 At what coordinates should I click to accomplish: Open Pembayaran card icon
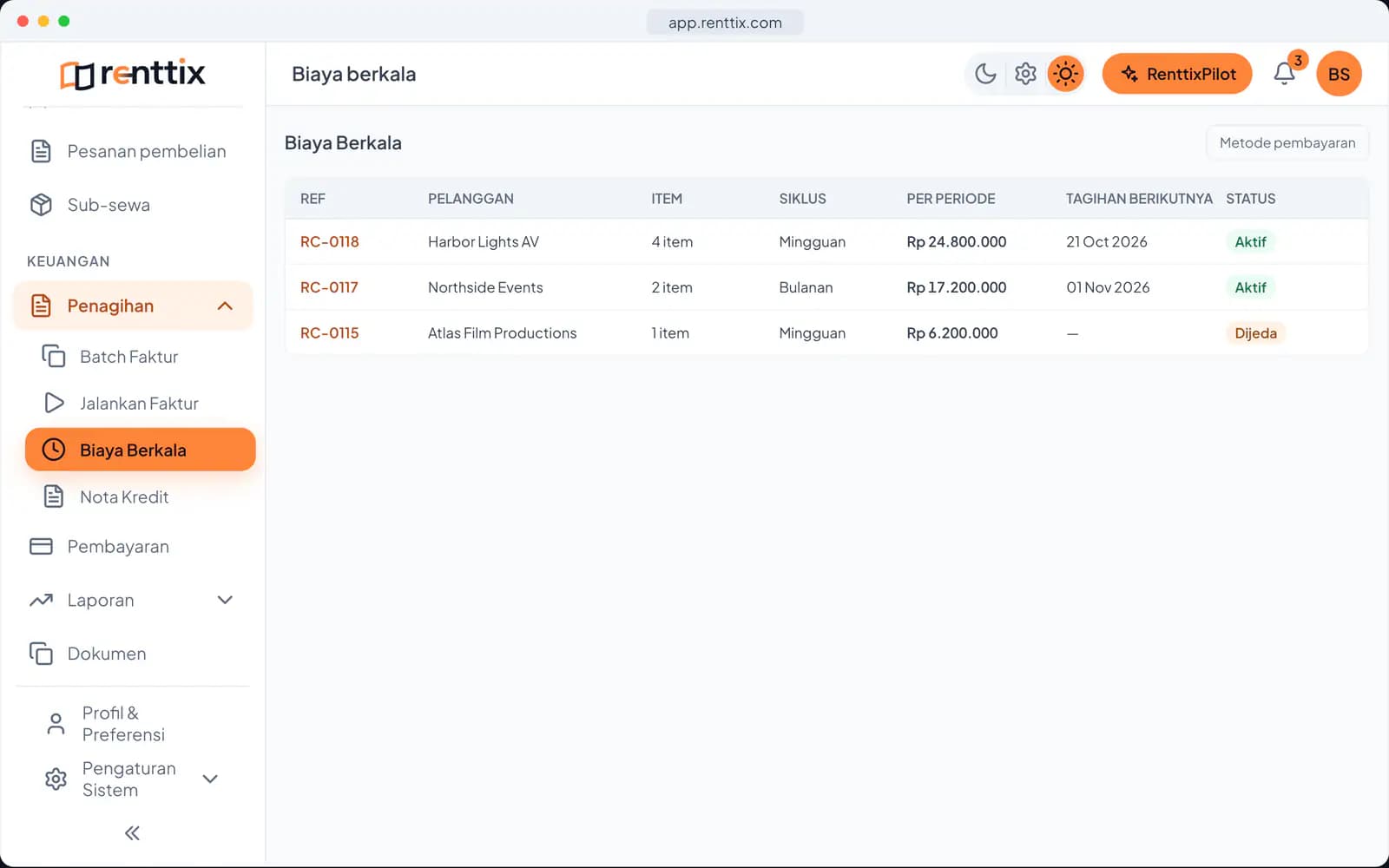coord(41,547)
